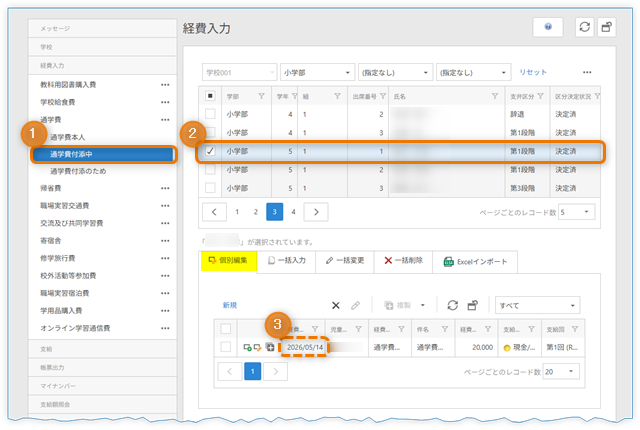Click the lock icon in expense toolbar

473,305
